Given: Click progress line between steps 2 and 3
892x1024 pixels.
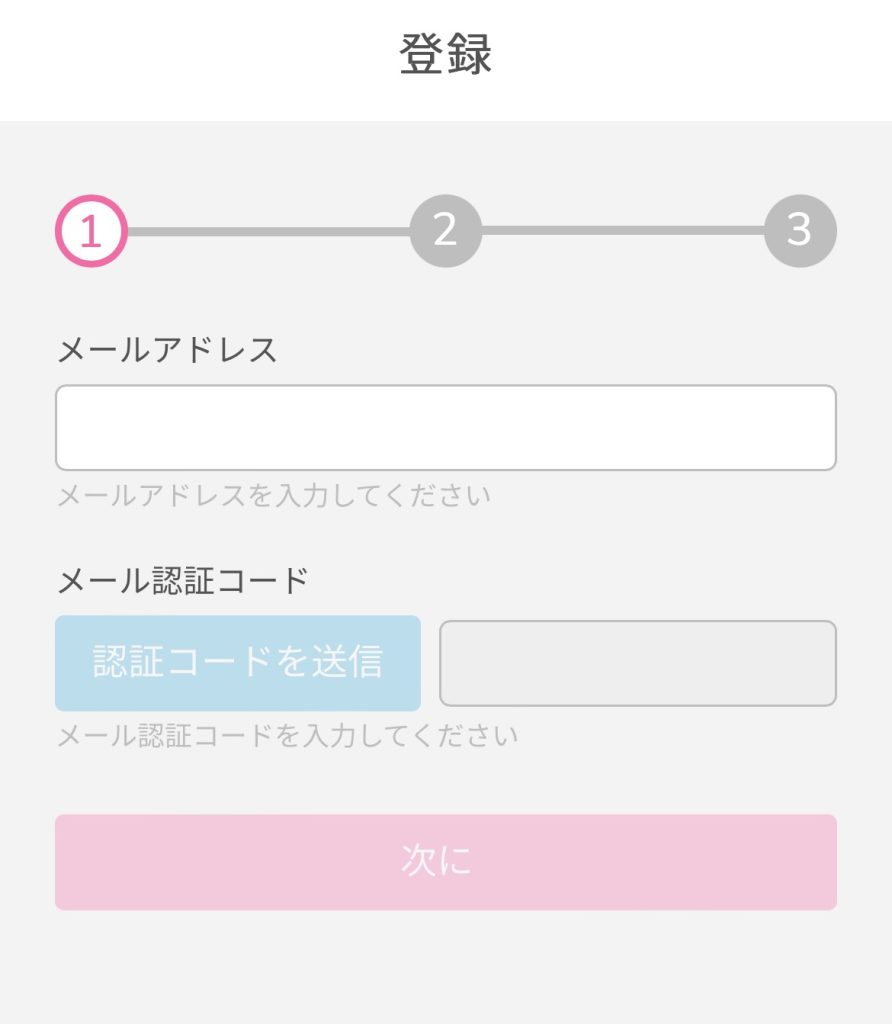Looking at the screenshot, I should click(624, 231).
